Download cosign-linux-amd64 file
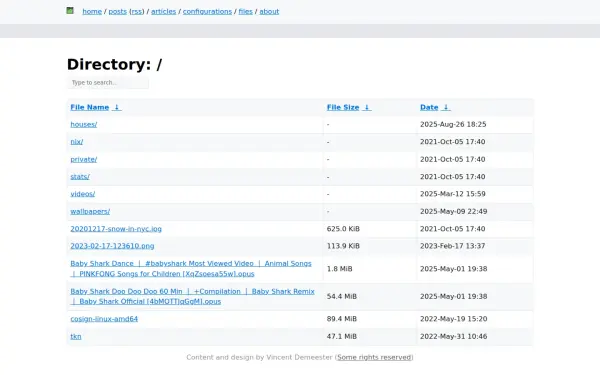This screenshot has height=375, width=600. pos(104,319)
